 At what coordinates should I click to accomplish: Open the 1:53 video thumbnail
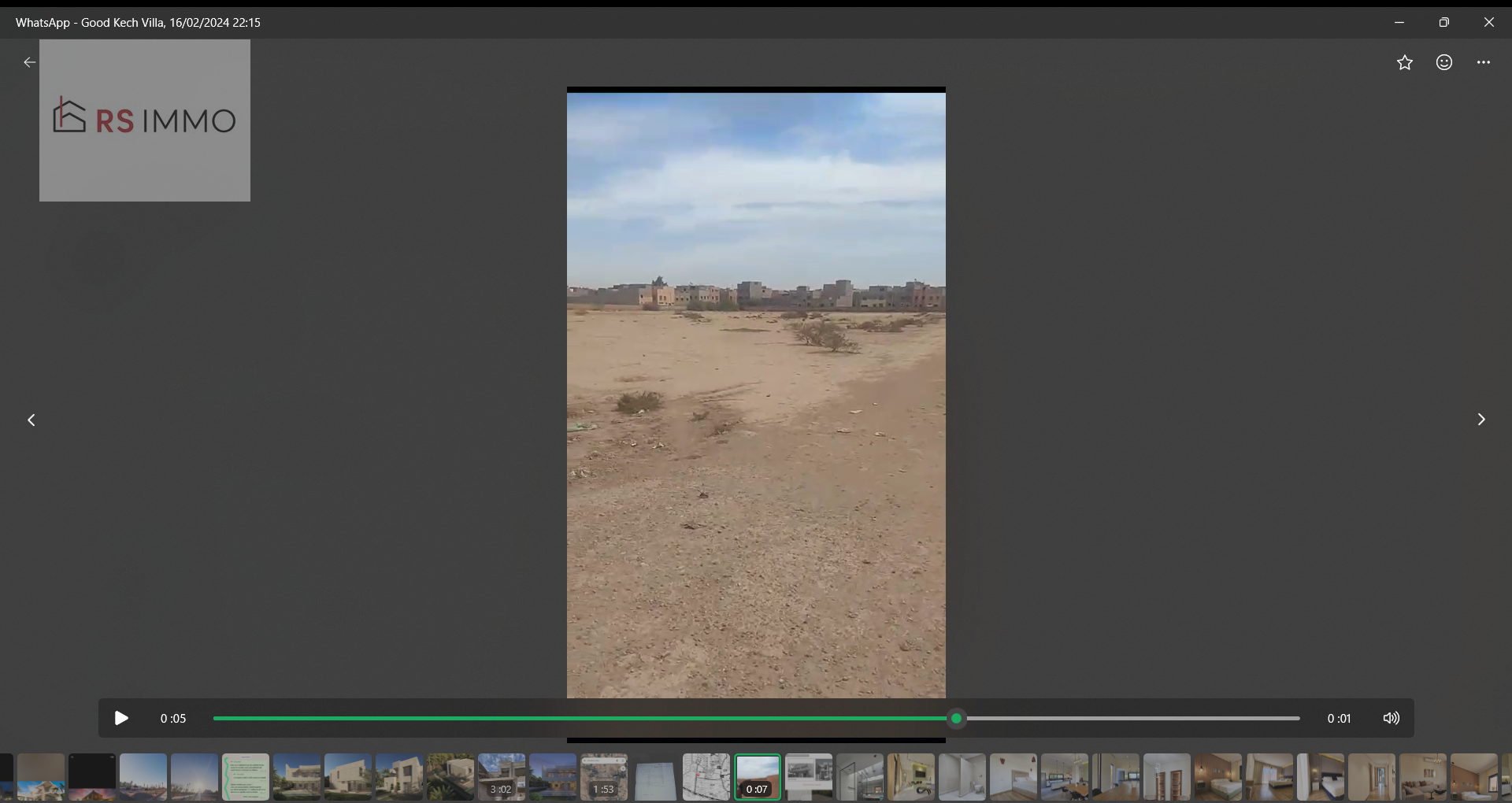point(604,777)
